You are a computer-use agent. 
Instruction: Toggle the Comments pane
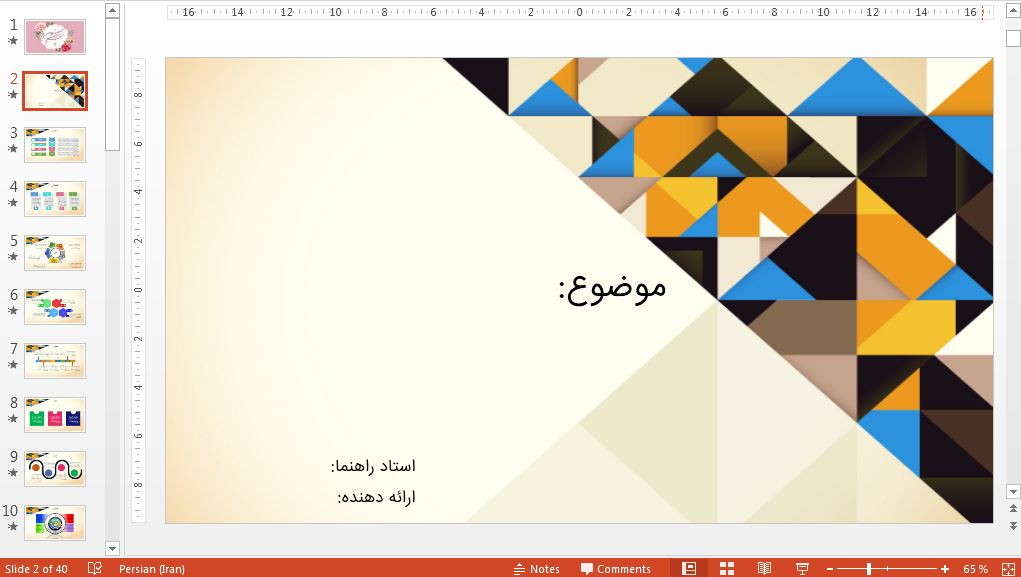pos(615,568)
